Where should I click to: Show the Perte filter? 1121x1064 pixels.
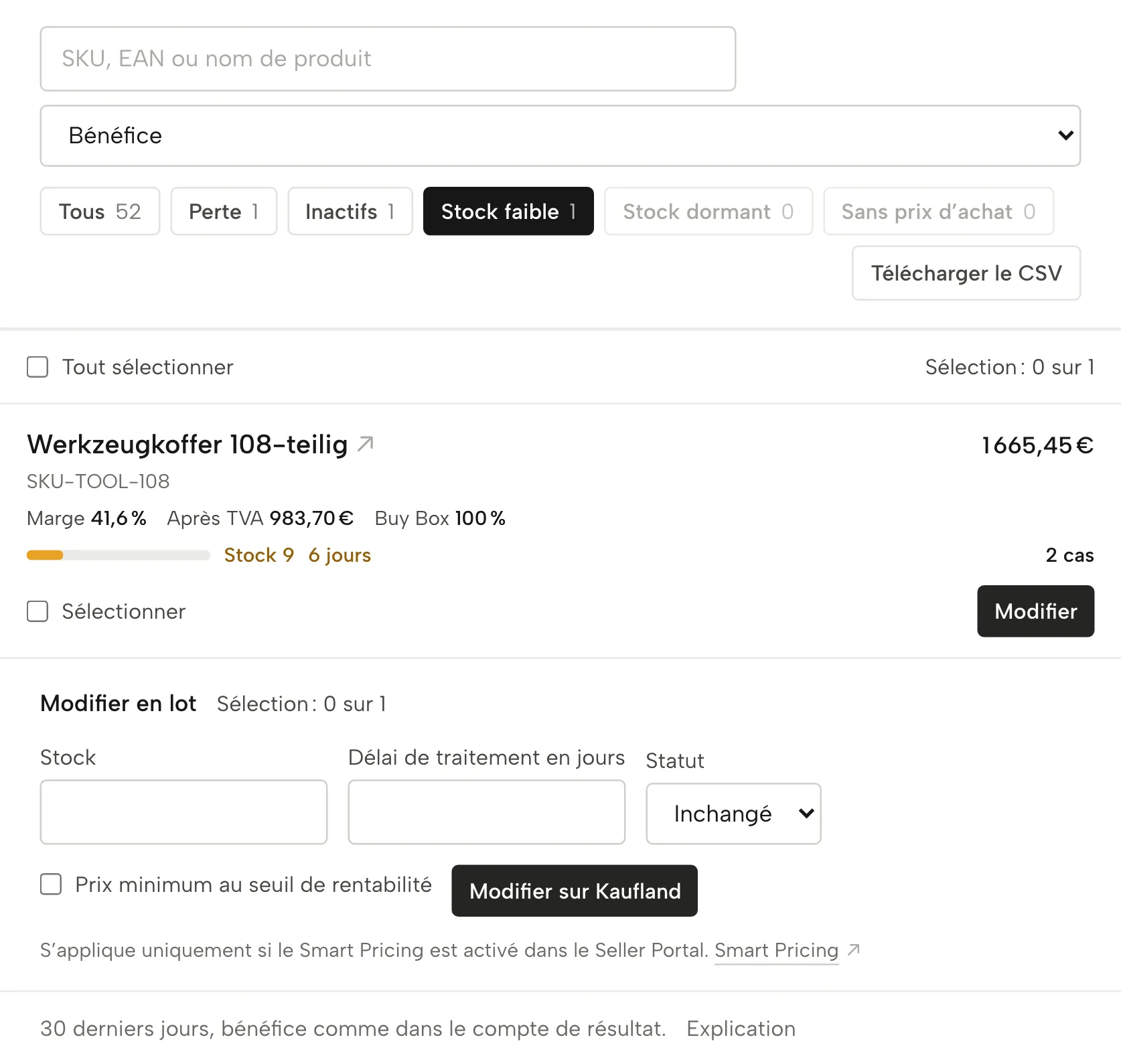click(224, 212)
